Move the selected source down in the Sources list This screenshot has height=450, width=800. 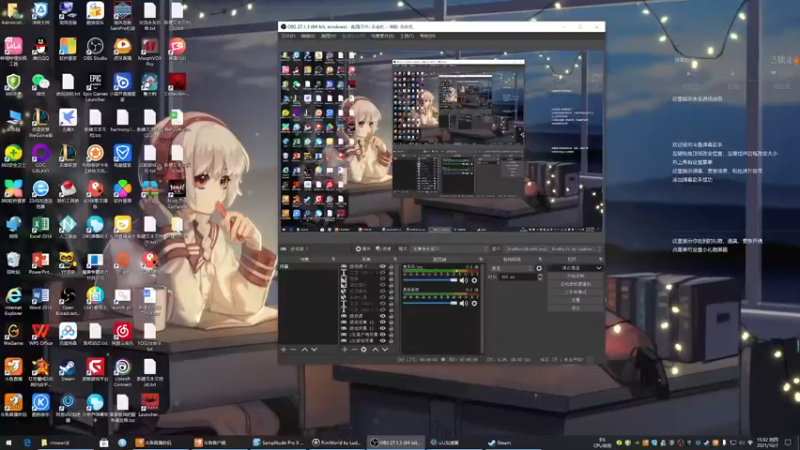pyautogui.click(x=385, y=349)
